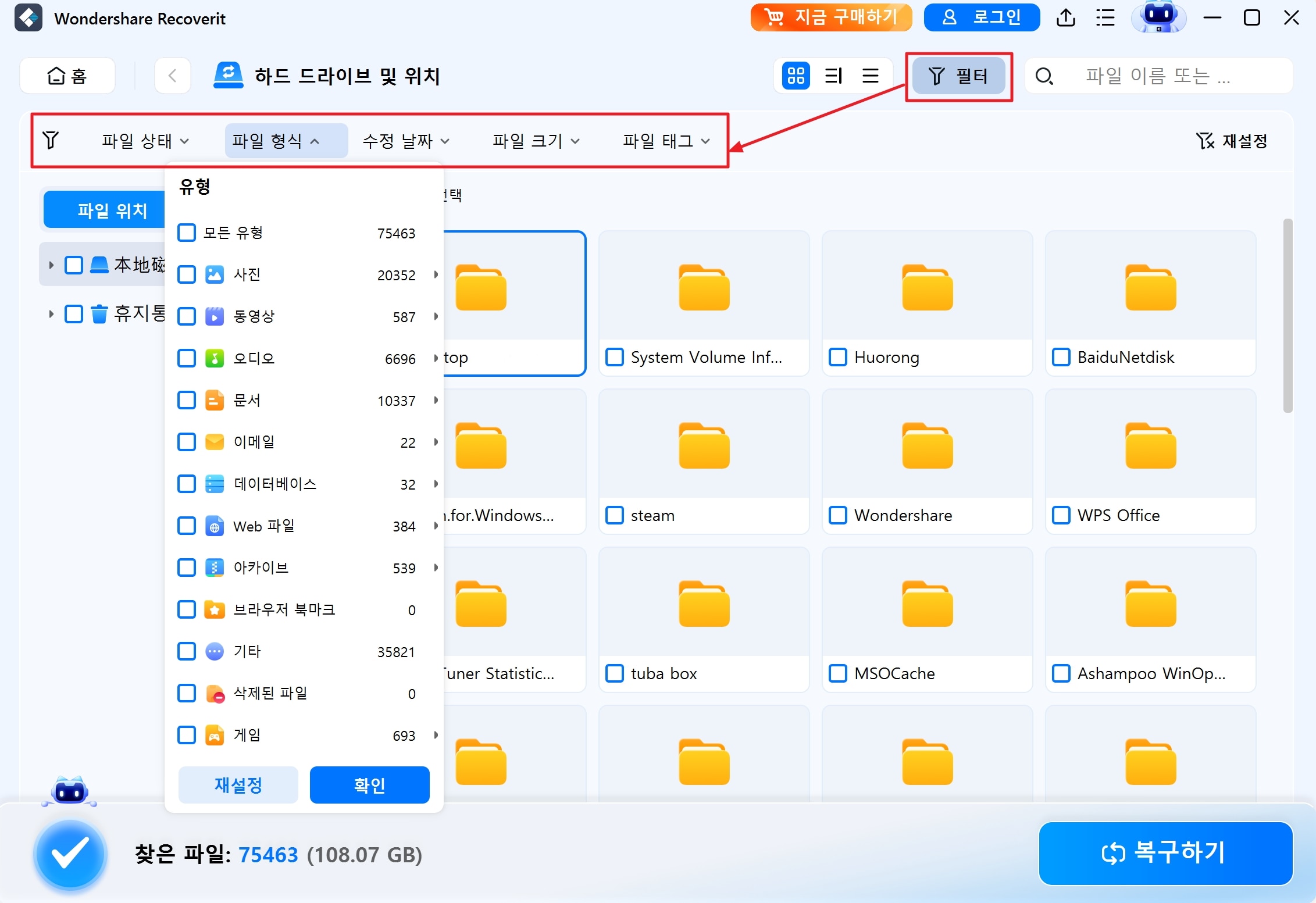The image size is (1316, 903).
Task: Switch to grid thumbnail view
Action: (x=796, y=76)
